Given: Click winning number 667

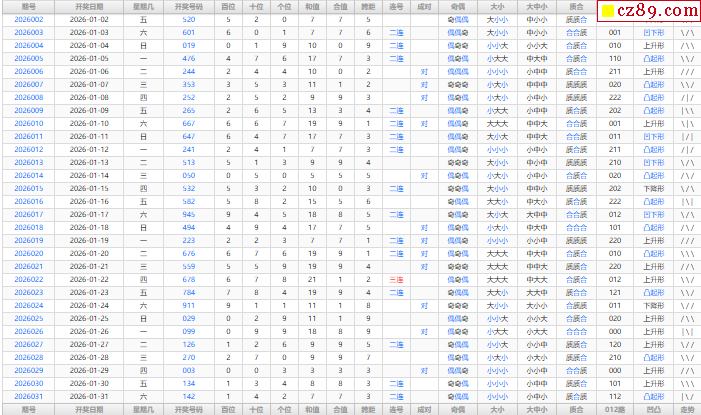Looking at the screenshot, I should point(189,123).
